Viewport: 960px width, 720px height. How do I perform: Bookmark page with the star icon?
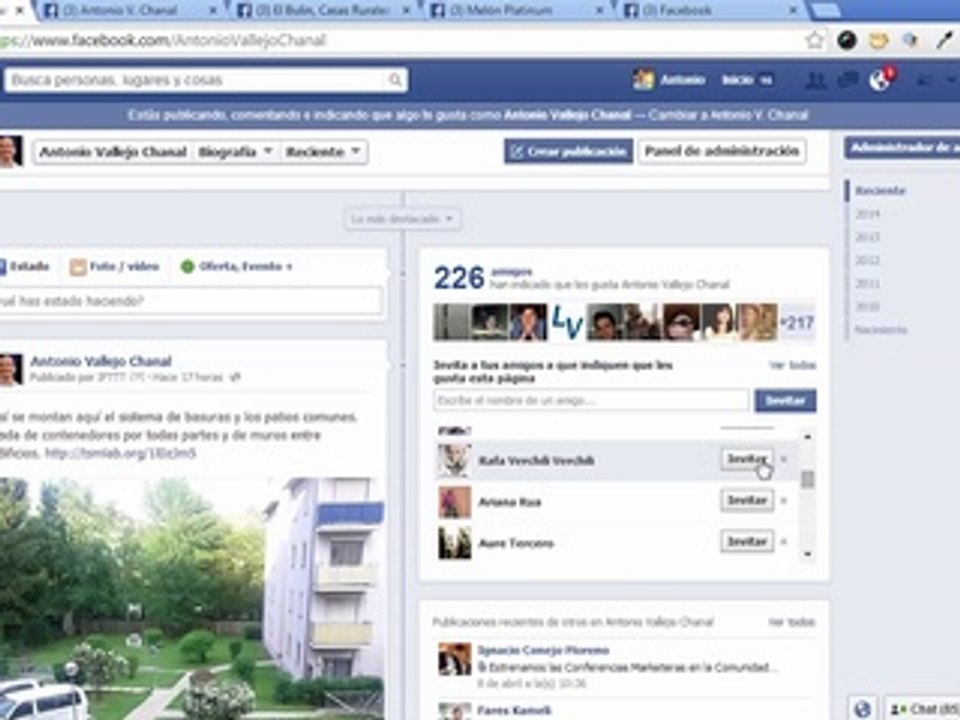click(814, 40)
